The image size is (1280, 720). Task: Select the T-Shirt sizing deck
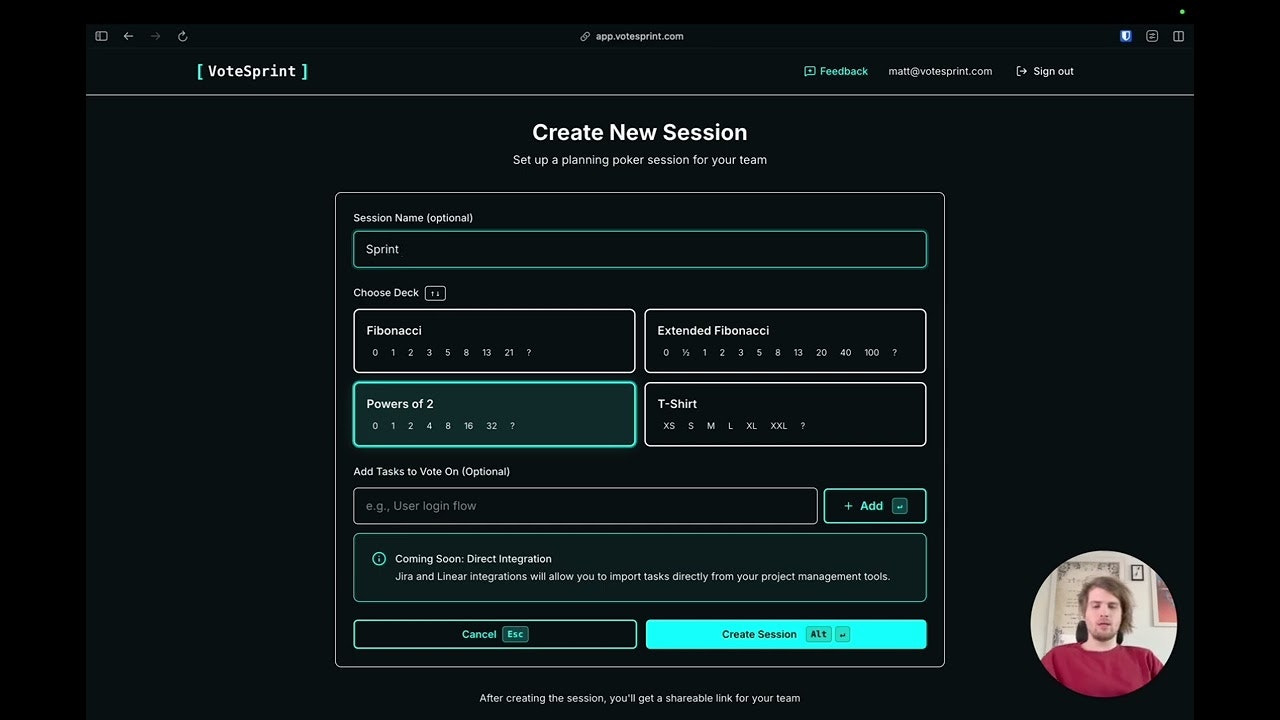click(785, 414)
